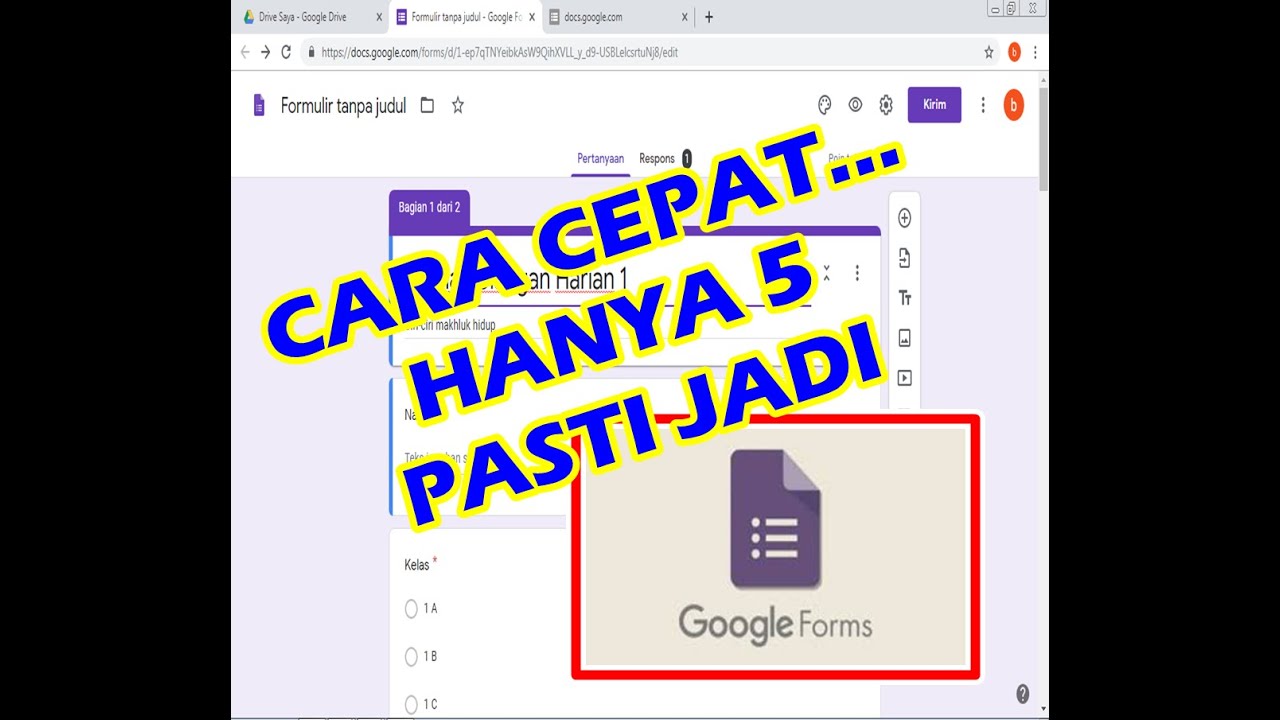Screen dimensions: 1280x720
Task: Click the Google Forms home icon
Action: click(x=259, y=105)
